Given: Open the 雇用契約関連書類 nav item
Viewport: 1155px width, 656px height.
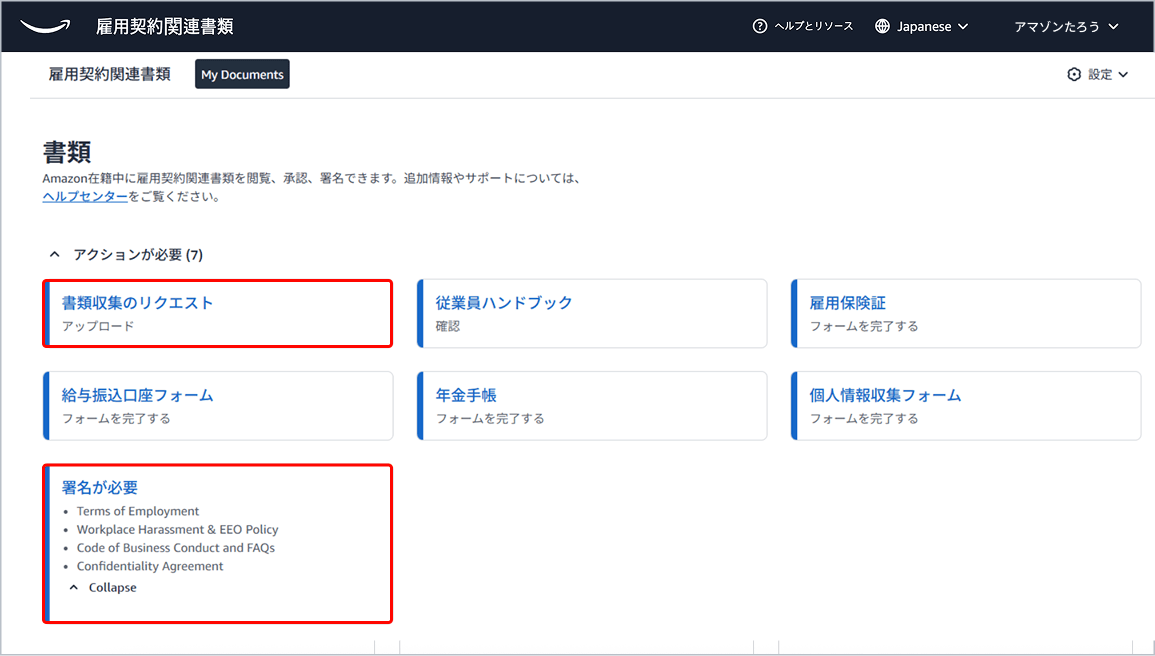Looking at the screenshot, I should coord(109,74).
